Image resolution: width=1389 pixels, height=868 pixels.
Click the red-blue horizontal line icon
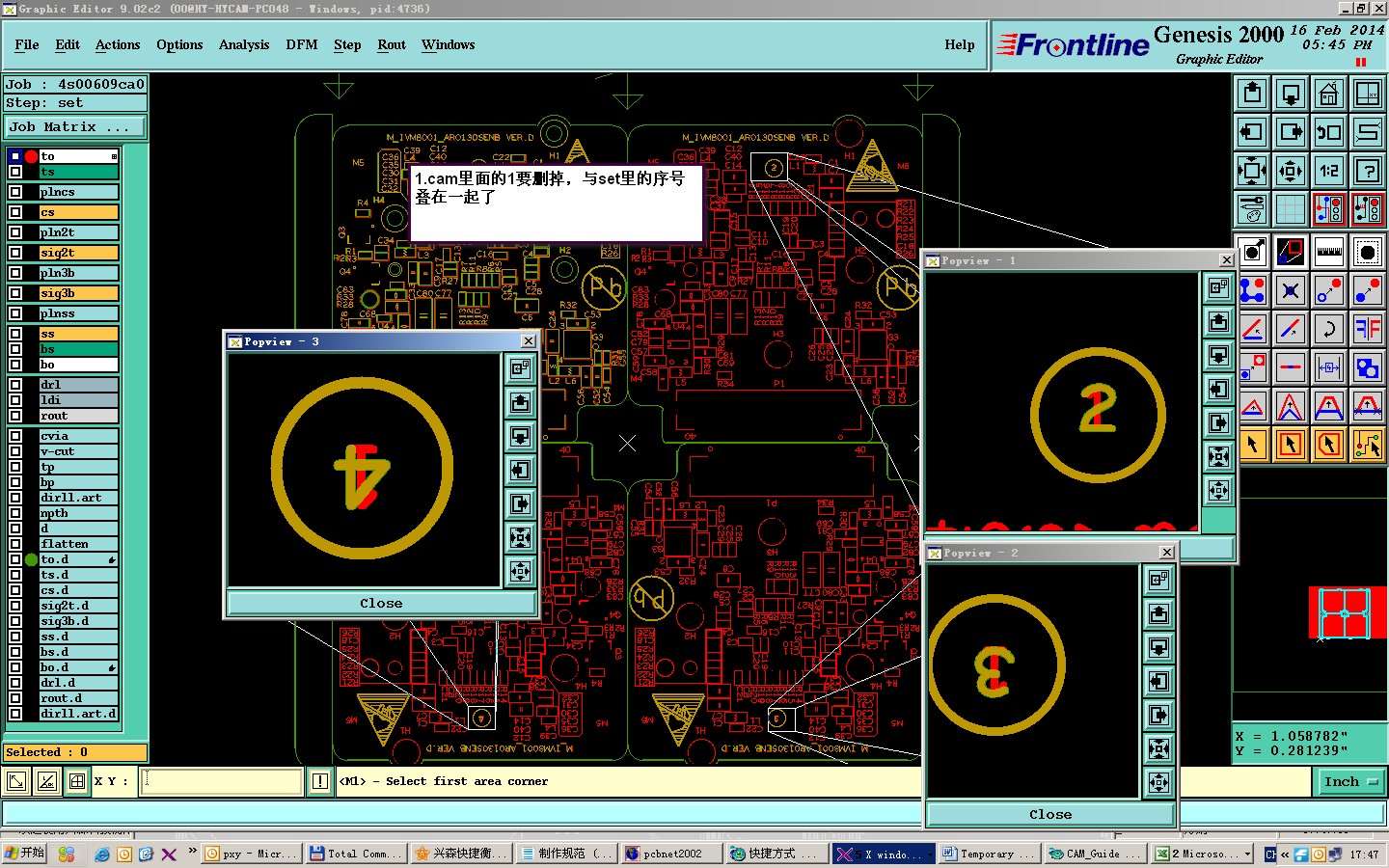pyautogui.click(x=1291, y=366)
